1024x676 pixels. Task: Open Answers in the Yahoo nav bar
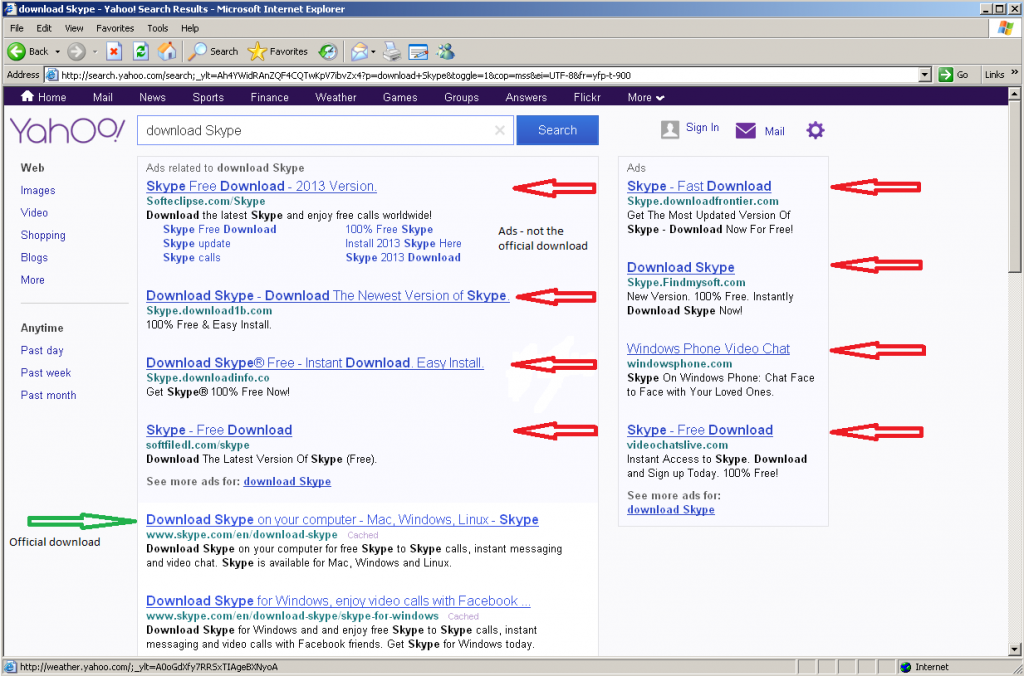(x=526, y=97)
